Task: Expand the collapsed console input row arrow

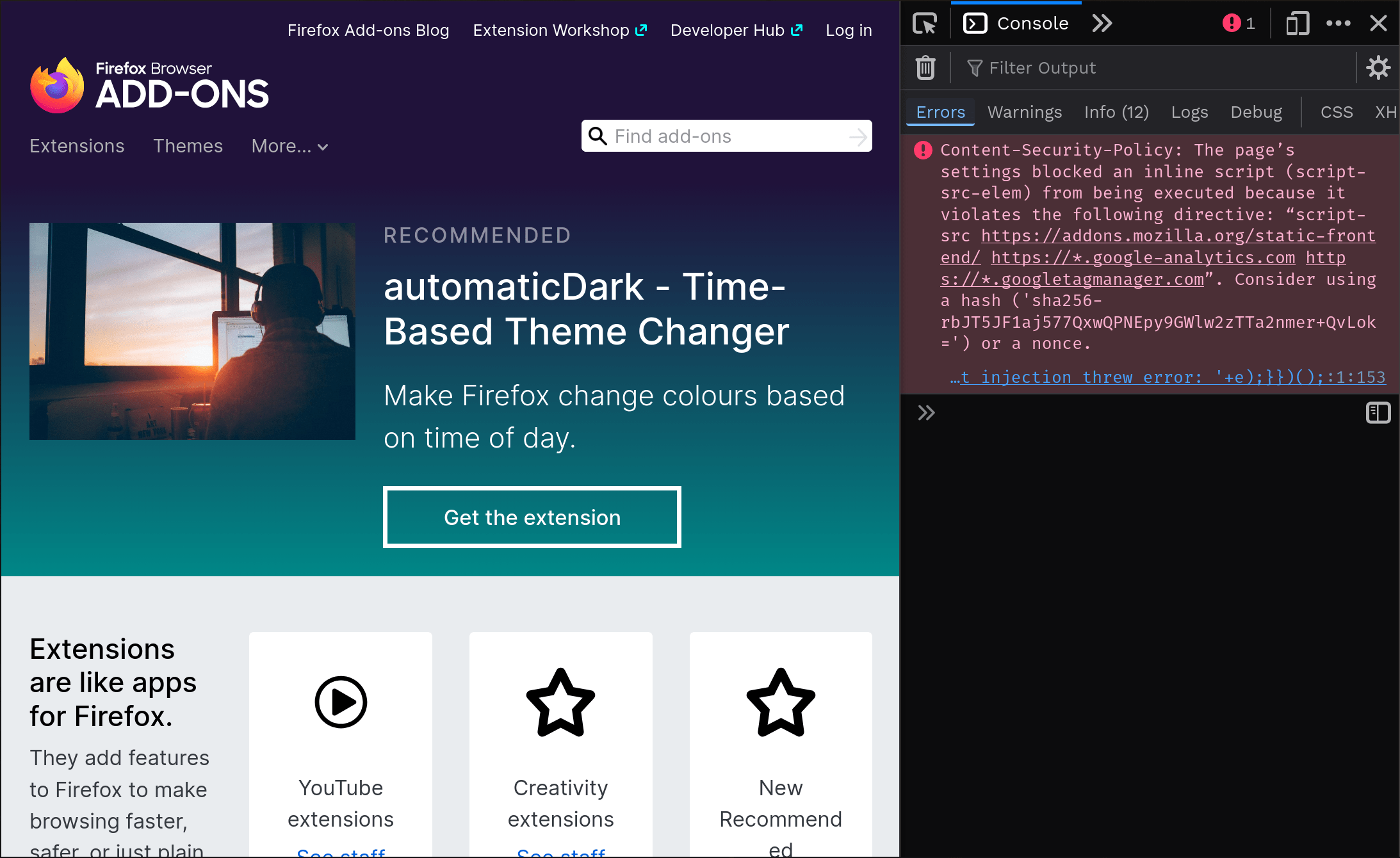Action: pyautogui.click(x=926, y=413)
